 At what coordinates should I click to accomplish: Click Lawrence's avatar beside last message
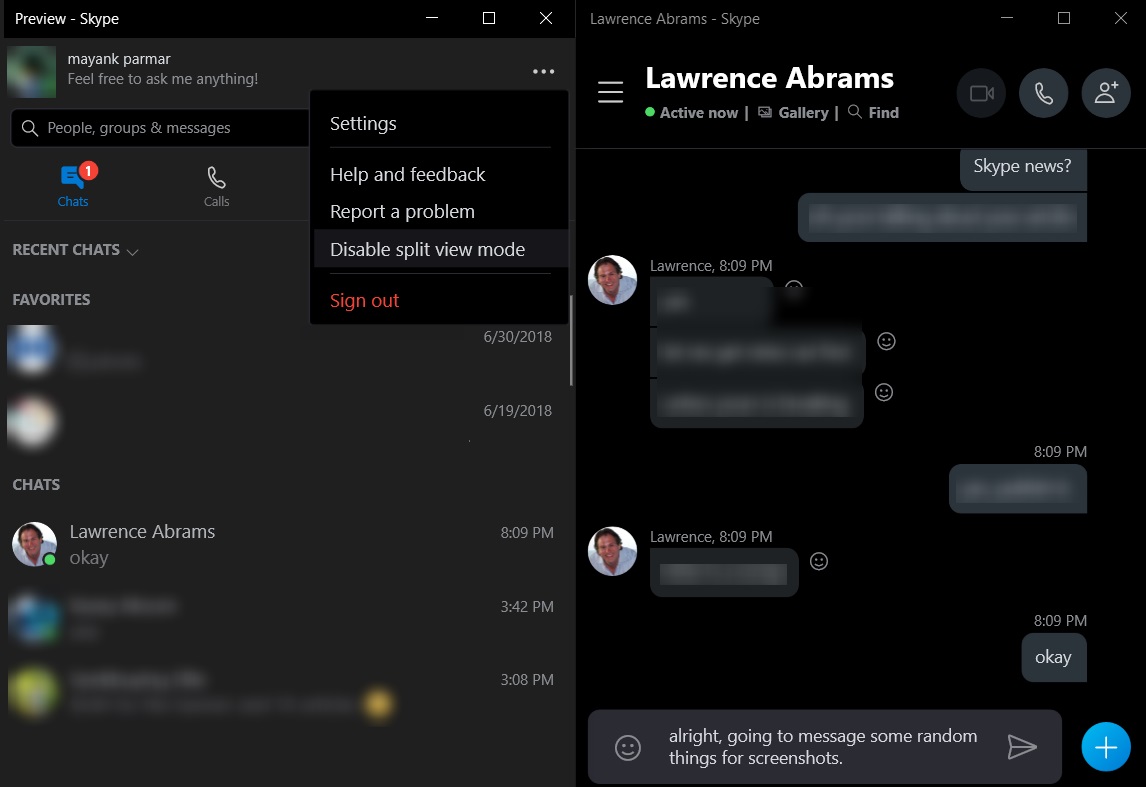coord(612,551)
